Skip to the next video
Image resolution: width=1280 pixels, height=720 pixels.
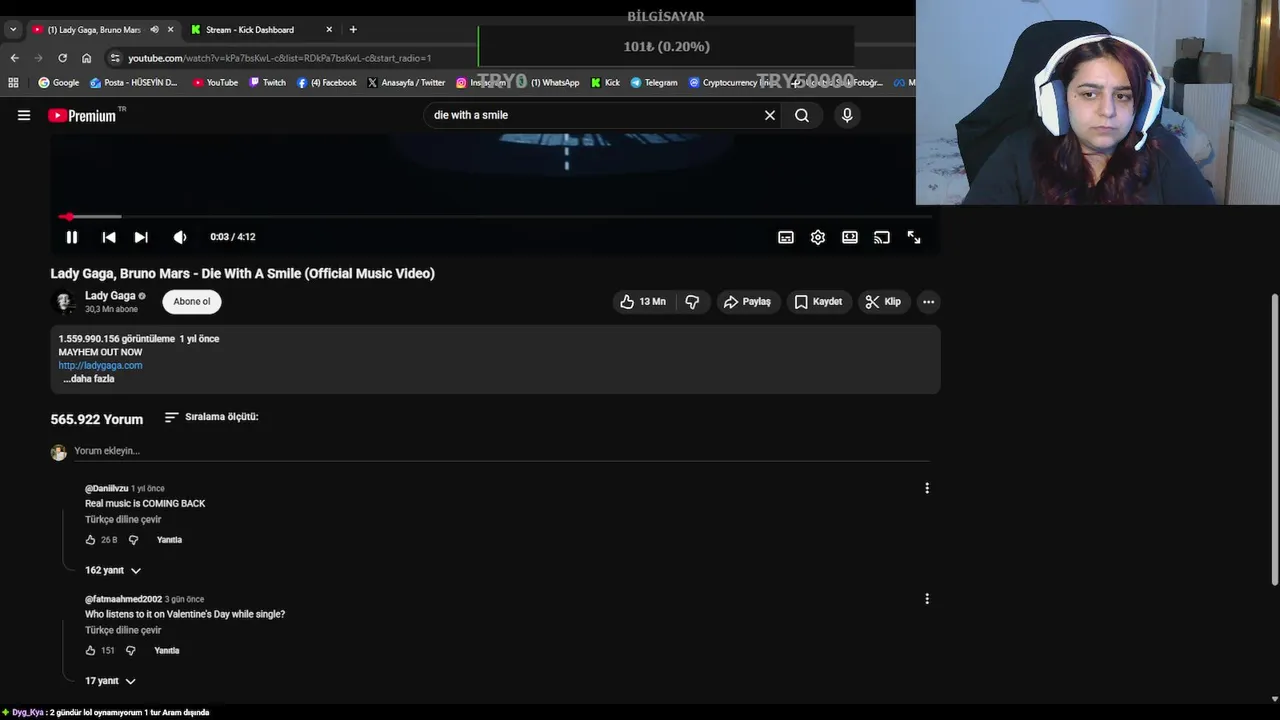(141, 237)
